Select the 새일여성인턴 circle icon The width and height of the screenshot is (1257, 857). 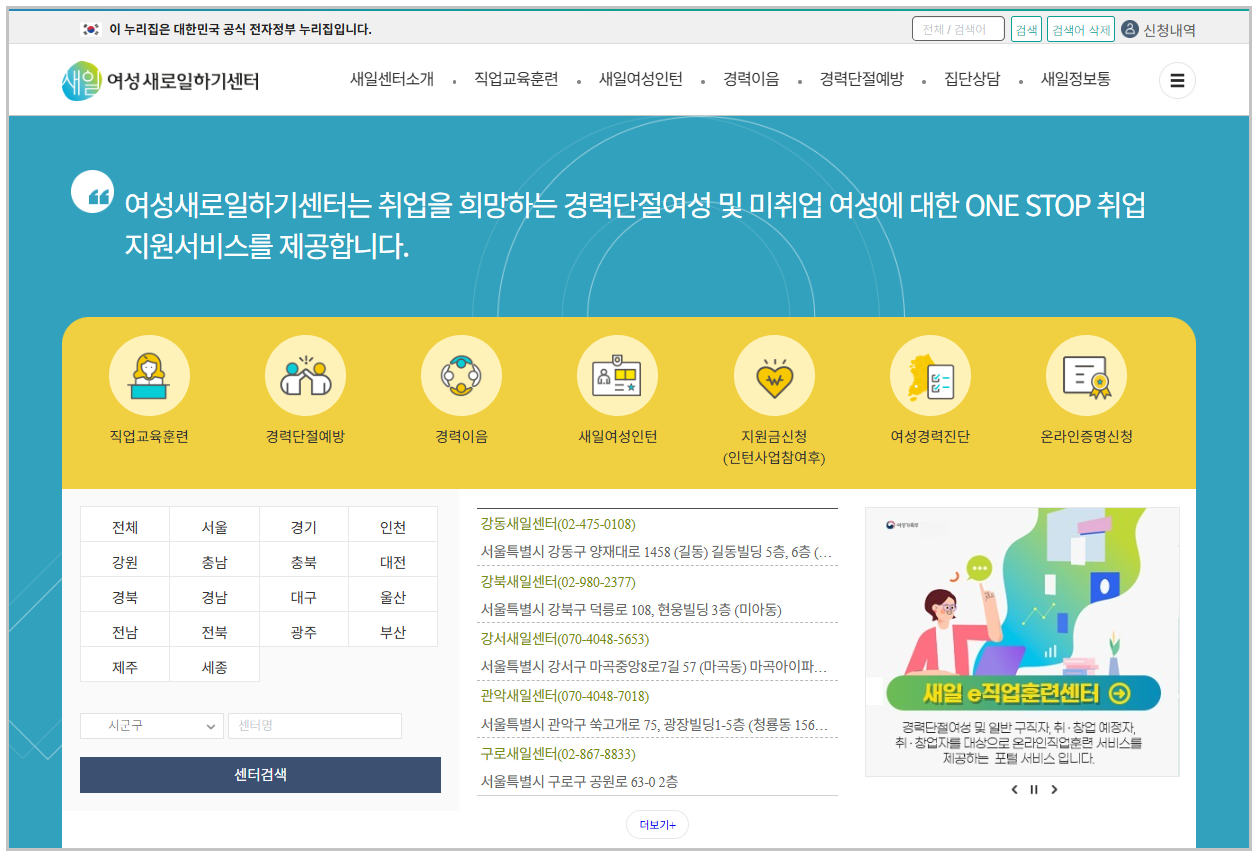pos(617,375)
